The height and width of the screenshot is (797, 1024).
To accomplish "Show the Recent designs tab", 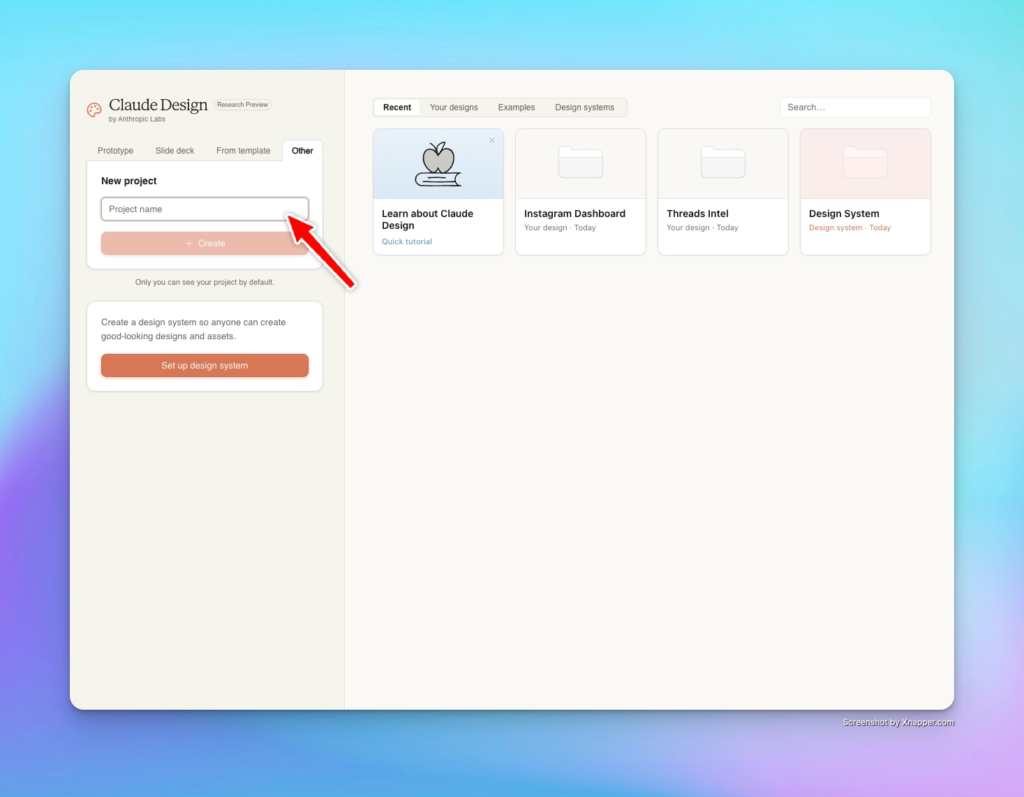I will tap(397, 108).
